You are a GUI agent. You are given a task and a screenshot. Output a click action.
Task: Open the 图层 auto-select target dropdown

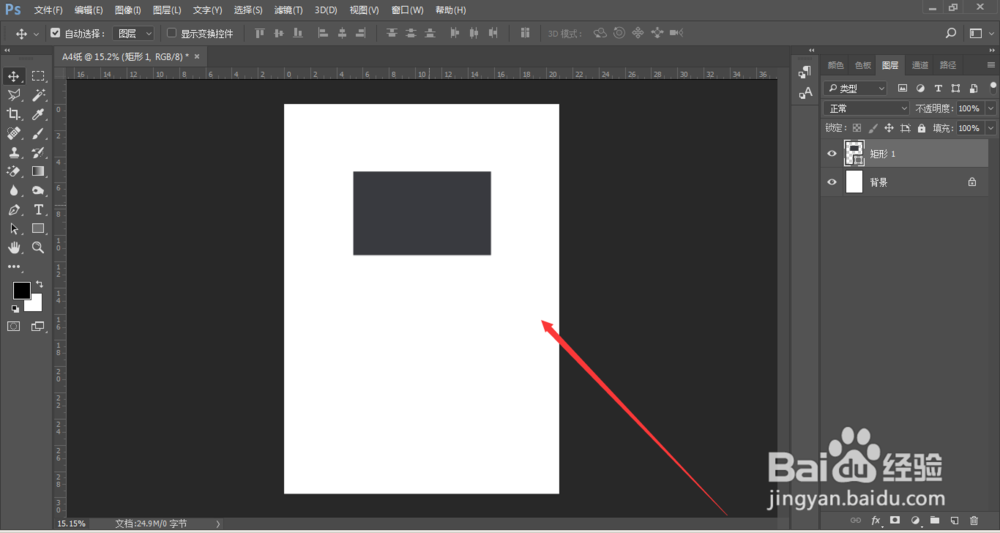coord(133,33)
